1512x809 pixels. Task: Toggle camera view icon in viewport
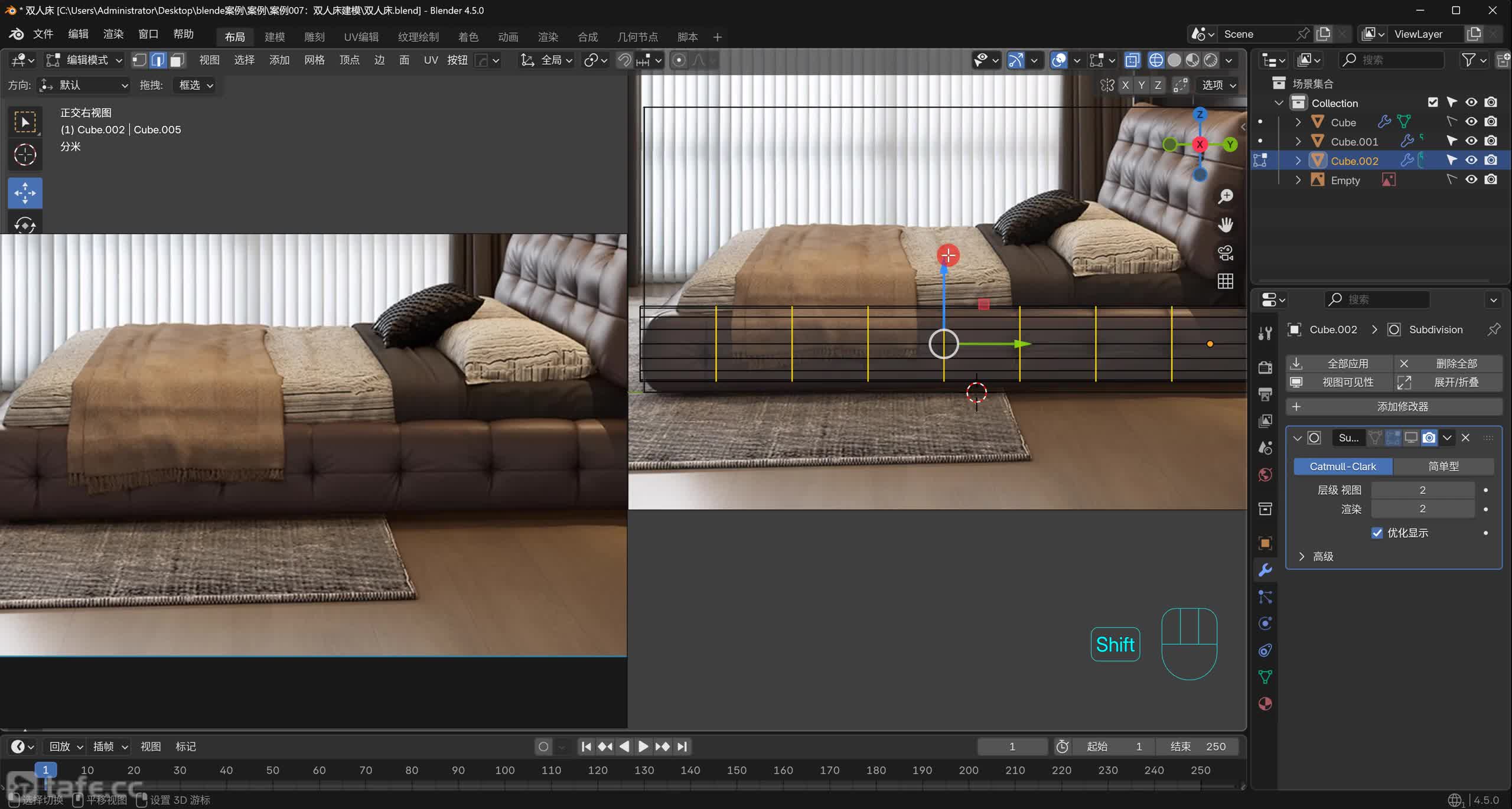coord(1226,253)
